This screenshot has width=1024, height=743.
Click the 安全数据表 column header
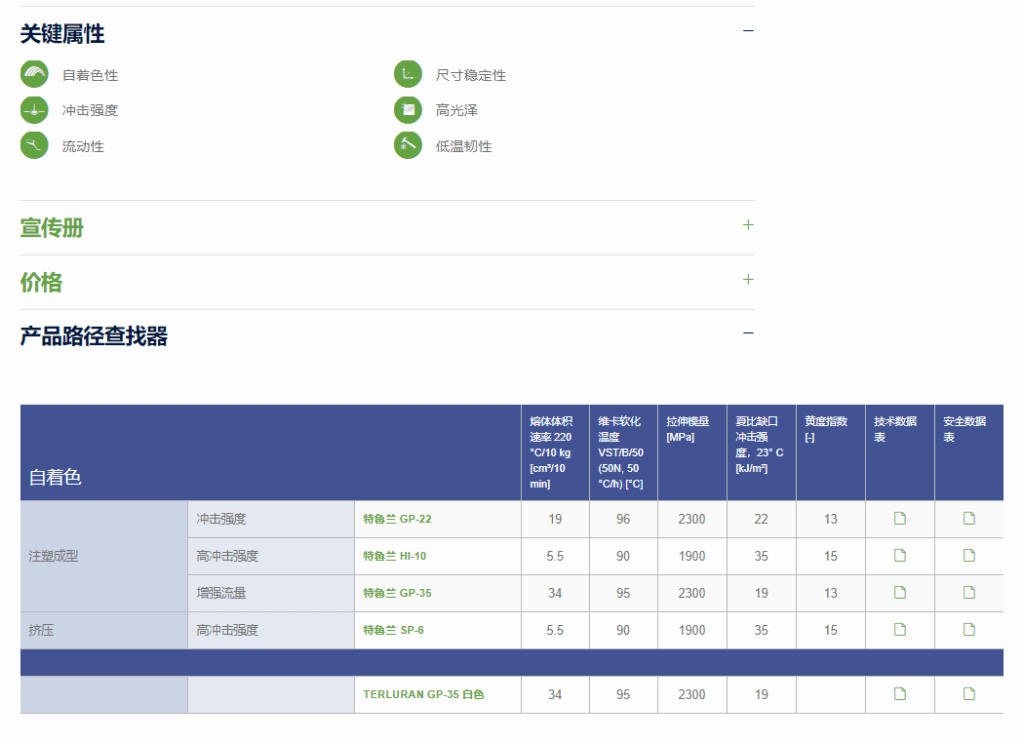coord(969,452)
